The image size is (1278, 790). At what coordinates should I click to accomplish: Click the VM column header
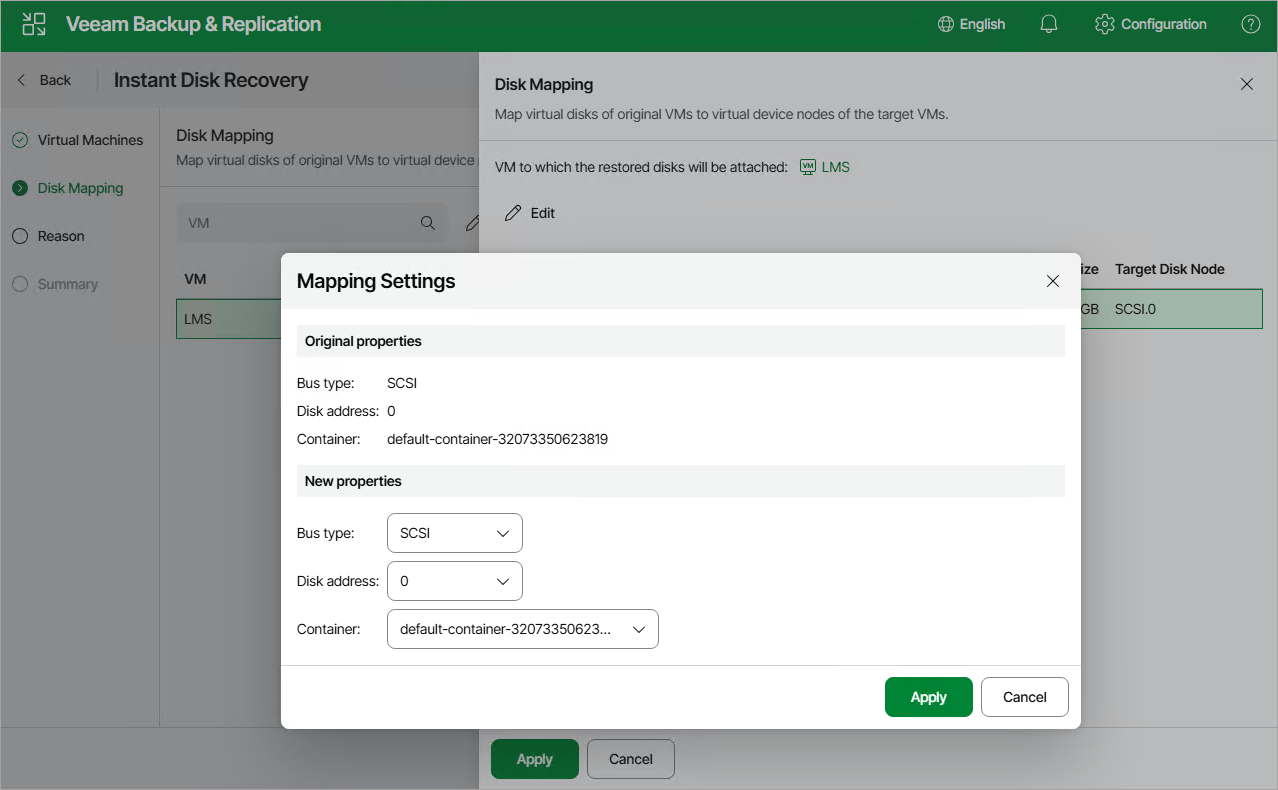click(x=195, y=279)
